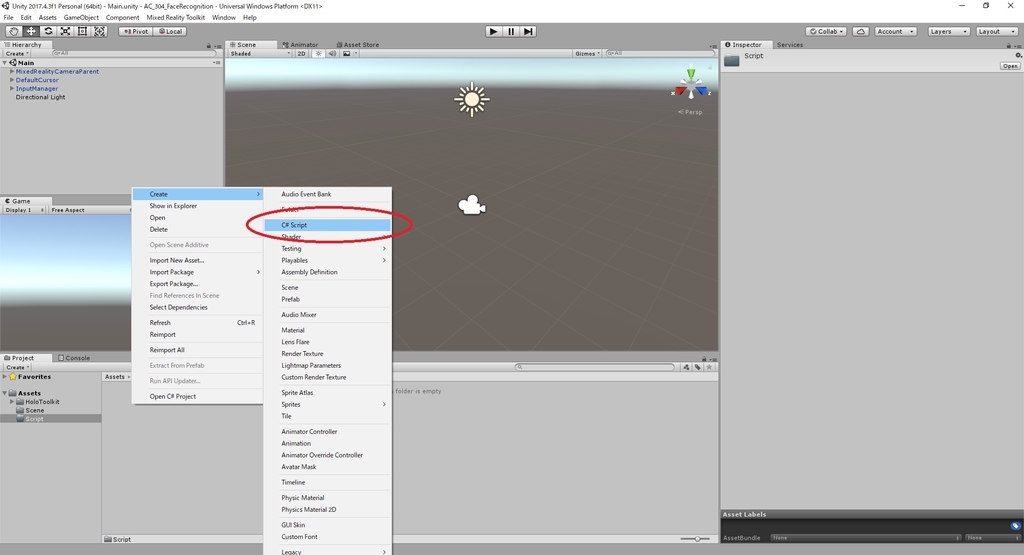
Task: Toggle 2D scene view mode
Action: pyautogui.click(x=301, y=54)
